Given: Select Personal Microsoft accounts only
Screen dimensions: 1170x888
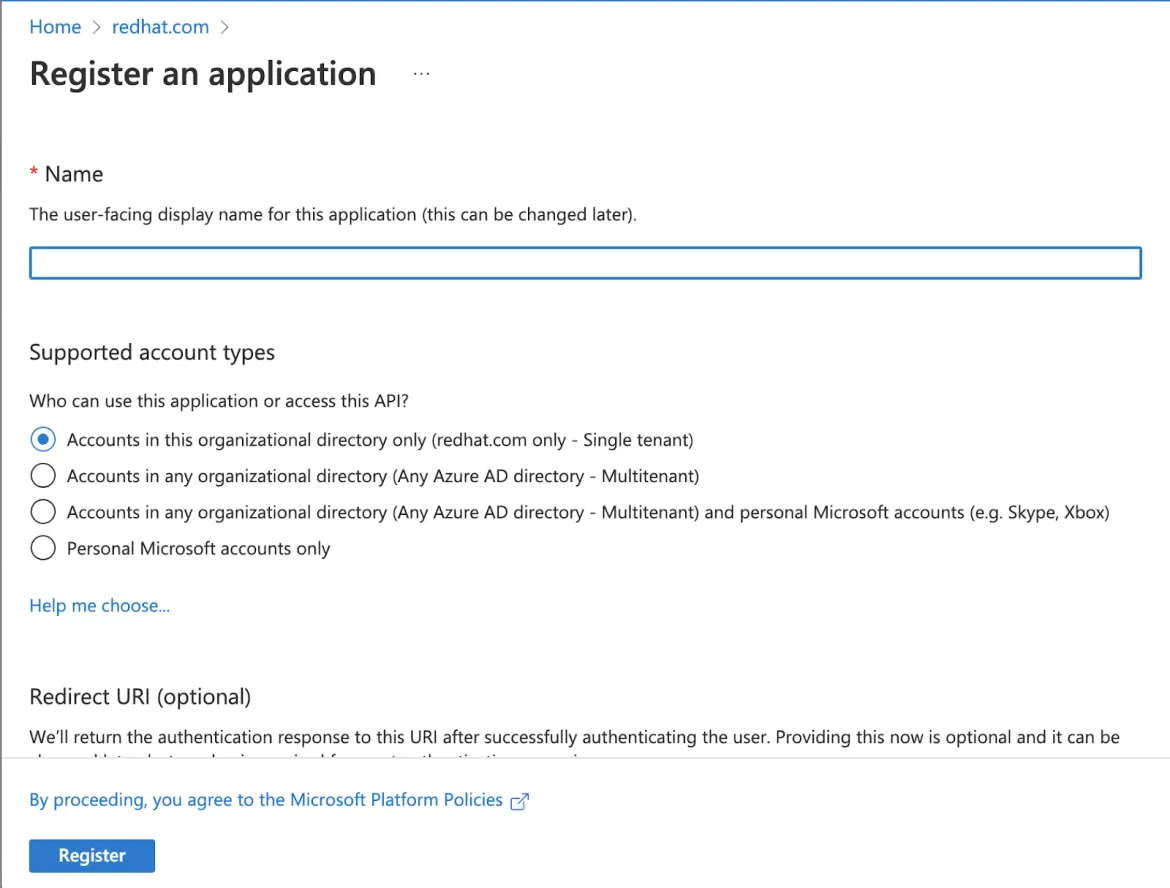Looking at the screenshot, I should pyautogui.click(x=43, y=547).
